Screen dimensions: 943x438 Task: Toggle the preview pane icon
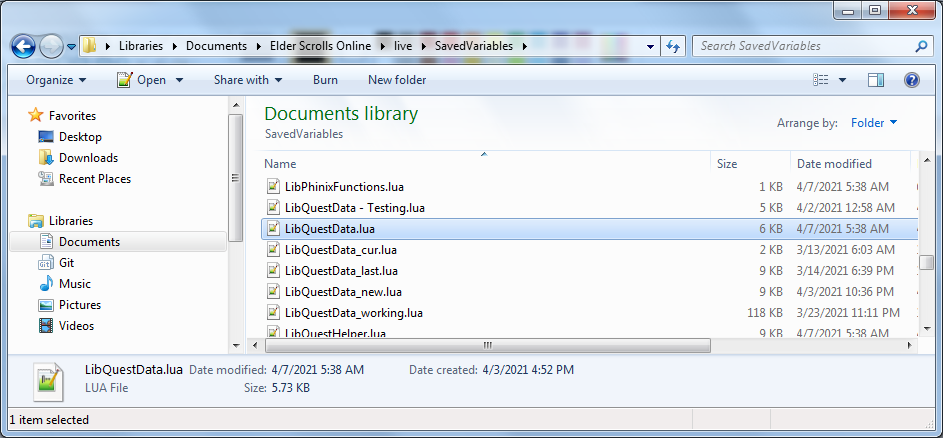pyautogui.click(x=876, y=80)
